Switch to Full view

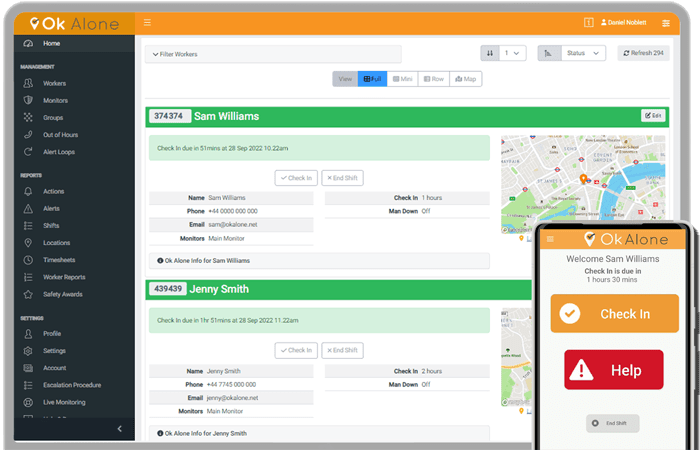pos(372,79)
